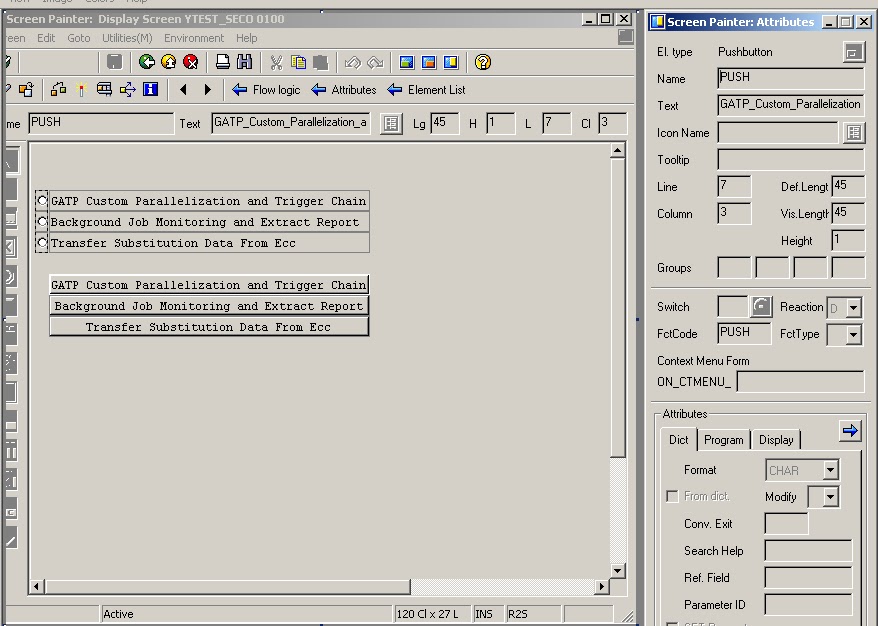Image resolution: width=878 pixels, height=626 pixels.
Task: Click the blue arrow in the Attributes panel
Action: coord(849,431)
